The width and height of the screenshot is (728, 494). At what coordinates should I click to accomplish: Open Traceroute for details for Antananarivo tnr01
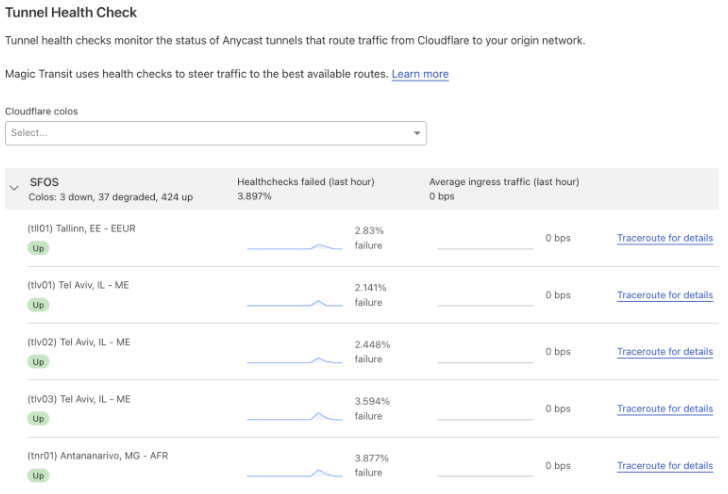(x=664, y=466)
